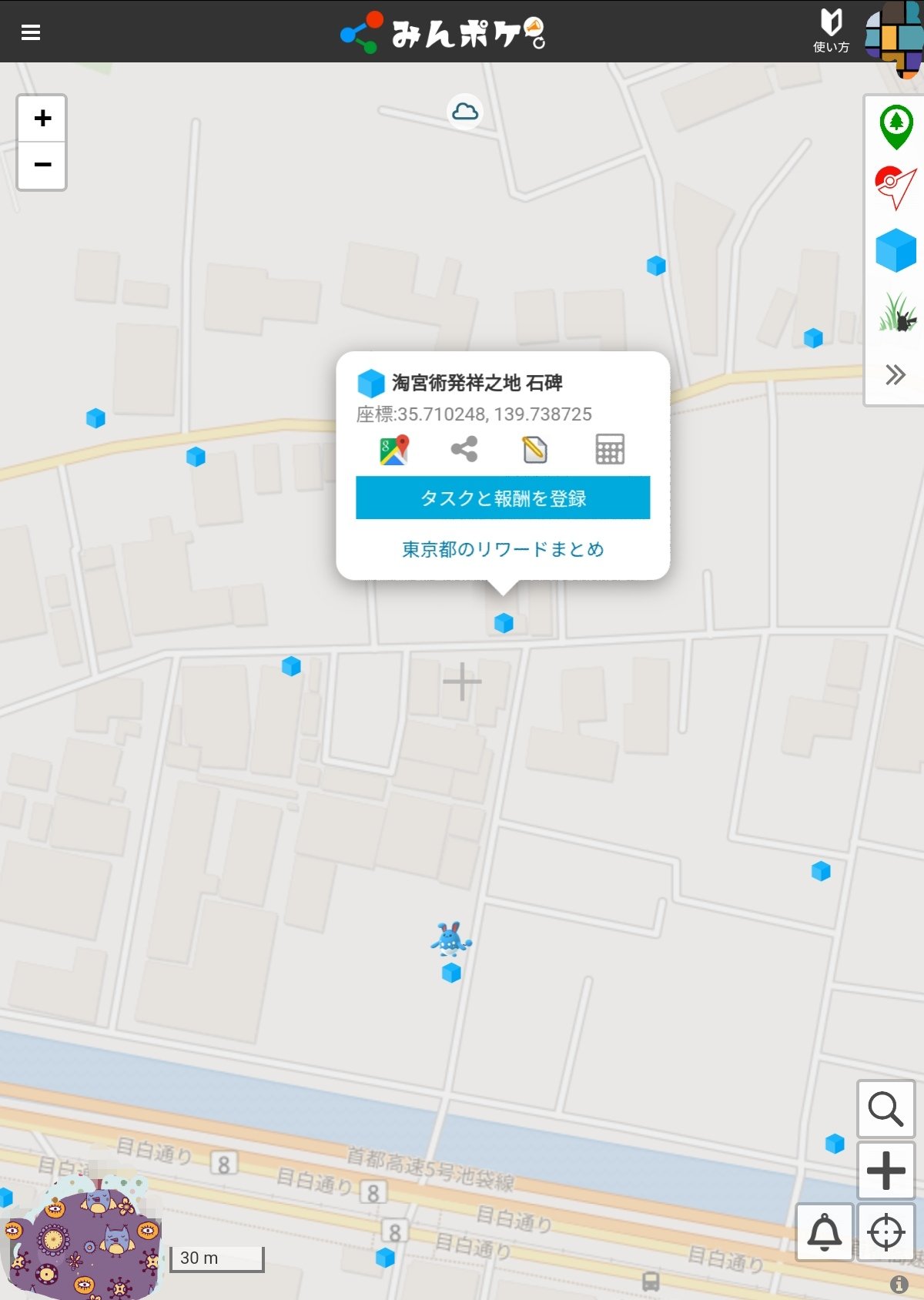Open the map info attribution icon
This screenshot has width=924, height=1300.
(x=899, y=1284)
